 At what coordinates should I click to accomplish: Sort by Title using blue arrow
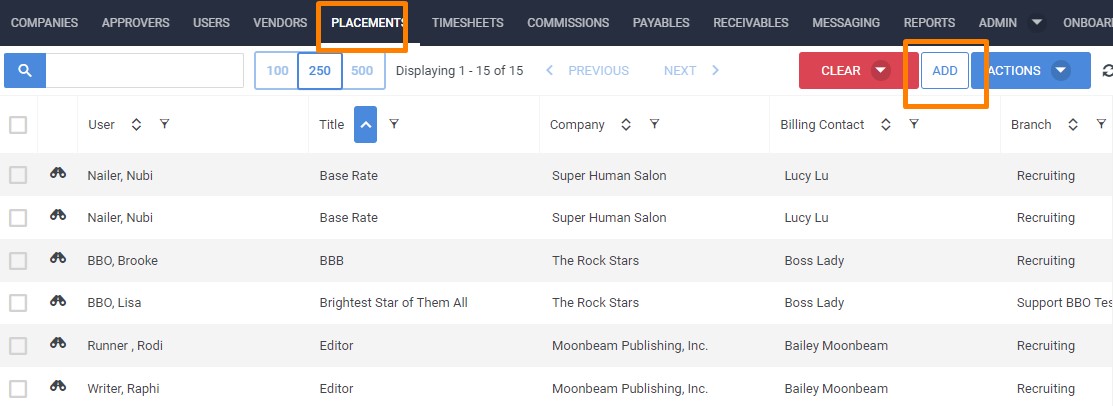(365, 125)
